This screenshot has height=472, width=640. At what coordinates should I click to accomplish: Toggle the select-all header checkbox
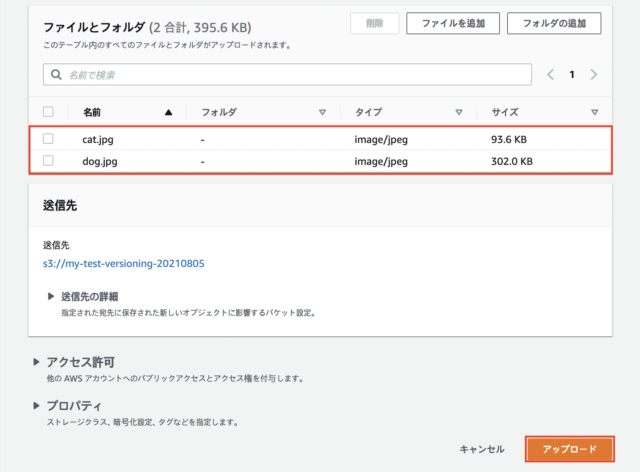click(48, 111)
